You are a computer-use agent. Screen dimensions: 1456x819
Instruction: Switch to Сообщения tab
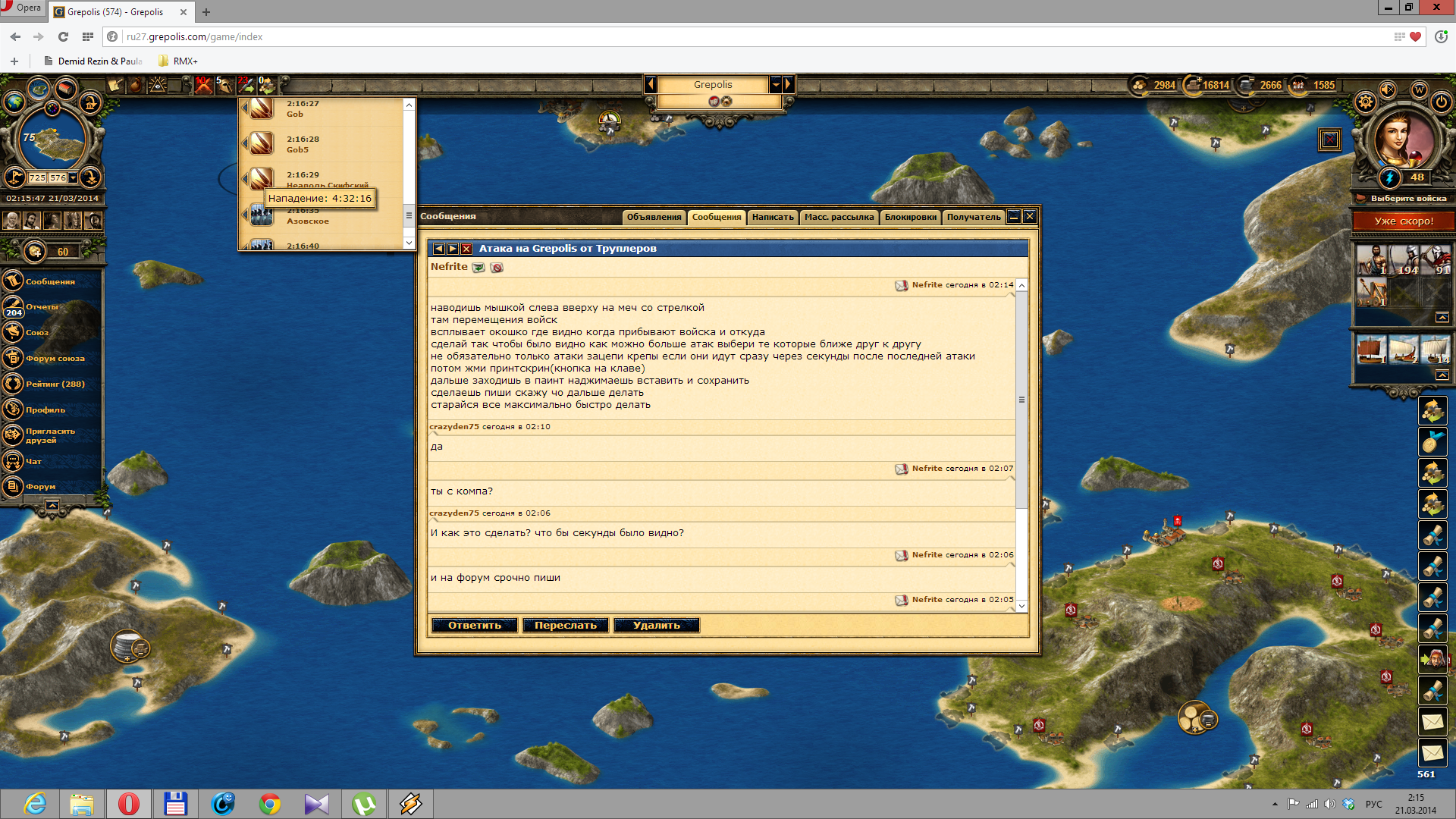pos(716,217)
